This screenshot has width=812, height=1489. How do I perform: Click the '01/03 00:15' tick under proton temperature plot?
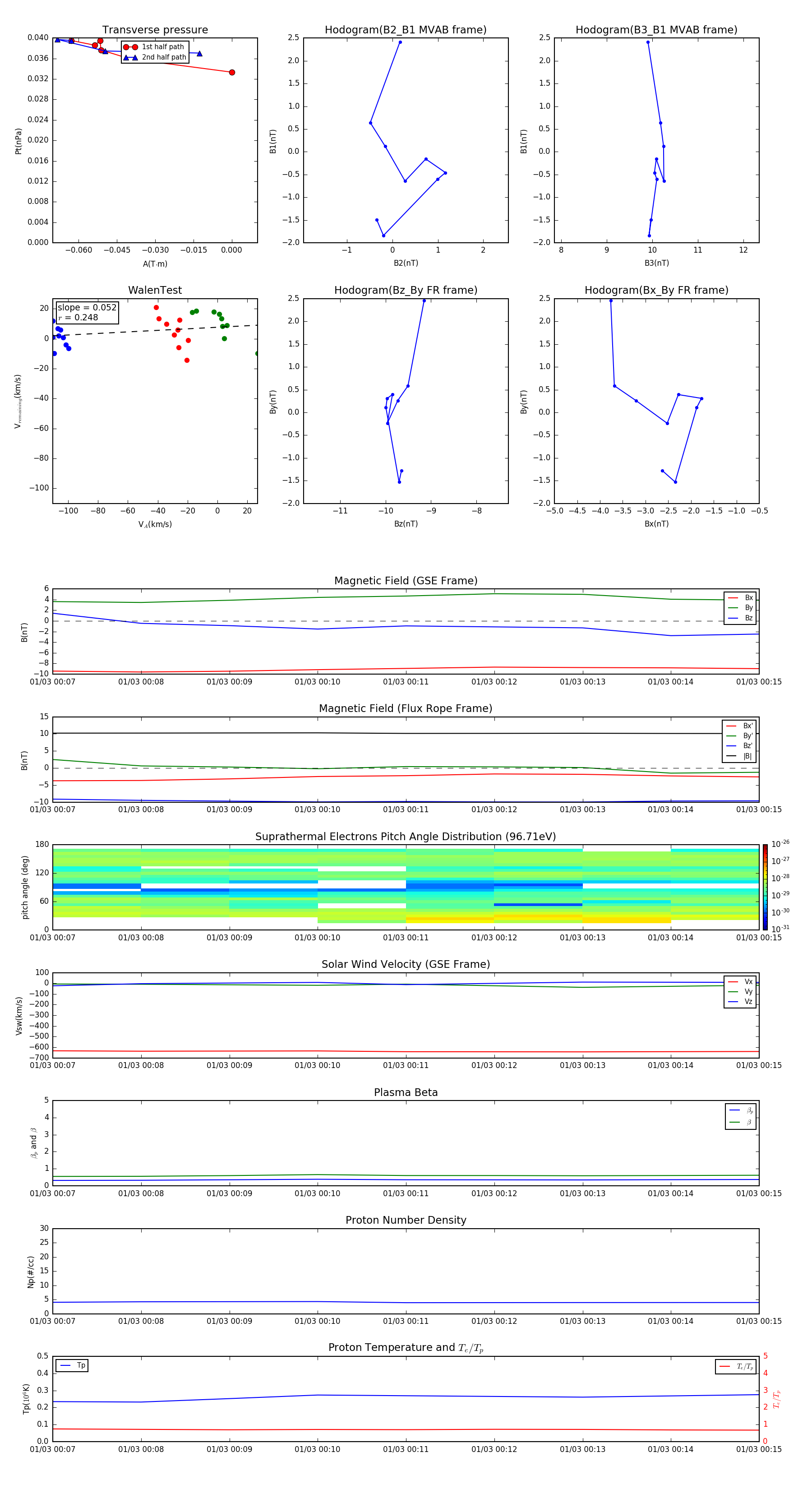pyautogui.click(x=758, y=1449)
